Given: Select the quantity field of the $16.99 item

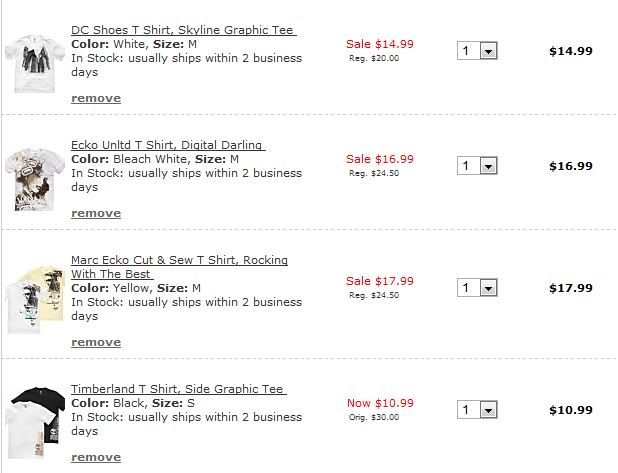Looking at the screenshot, I should click(477, 166).
